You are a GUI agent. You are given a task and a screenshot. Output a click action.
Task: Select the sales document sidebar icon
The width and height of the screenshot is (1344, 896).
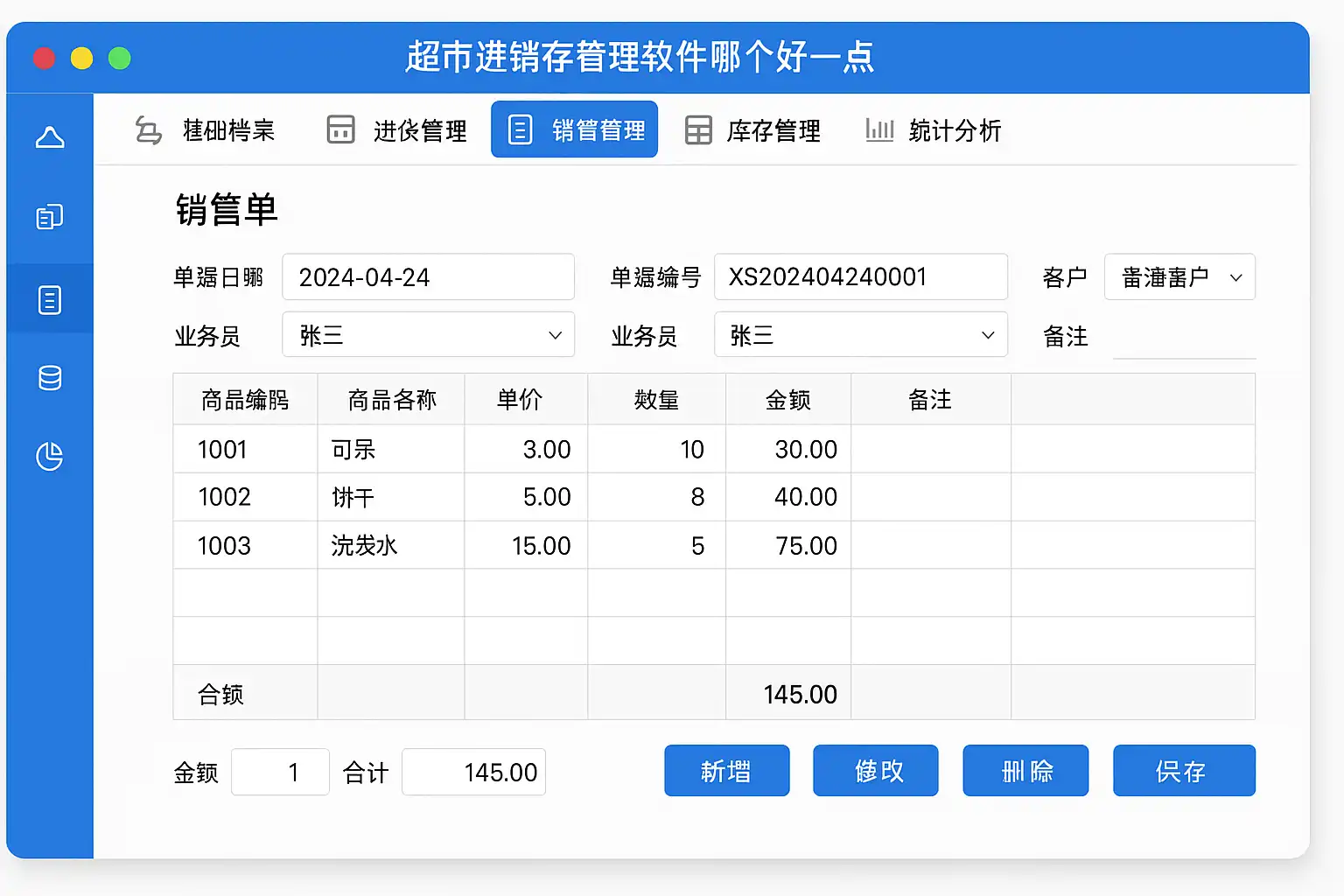point(50,299)
